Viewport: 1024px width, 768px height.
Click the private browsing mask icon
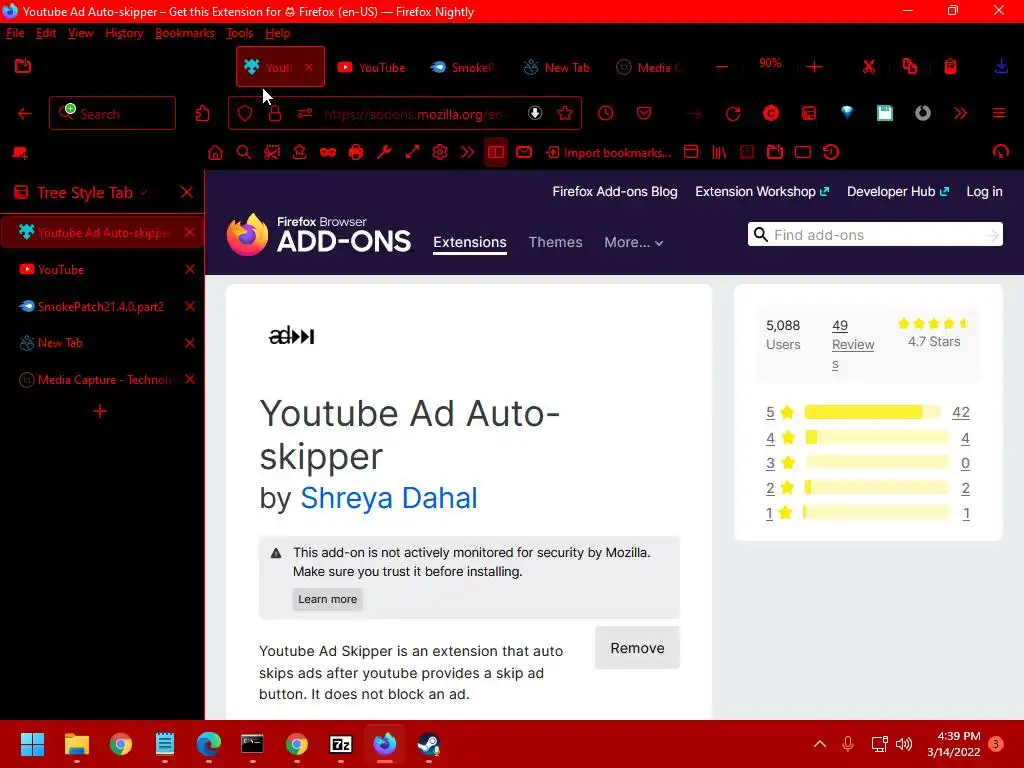[328, 153]
